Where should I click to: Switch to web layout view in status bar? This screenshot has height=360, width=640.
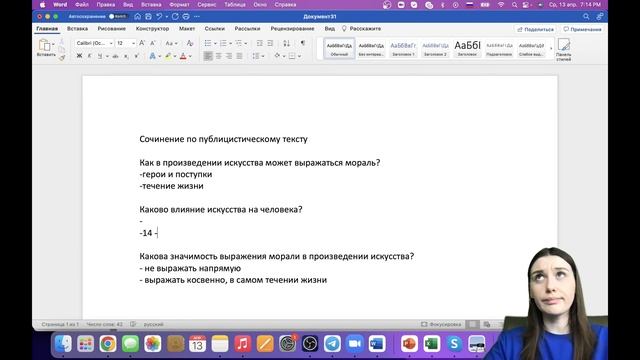[487, 324]
